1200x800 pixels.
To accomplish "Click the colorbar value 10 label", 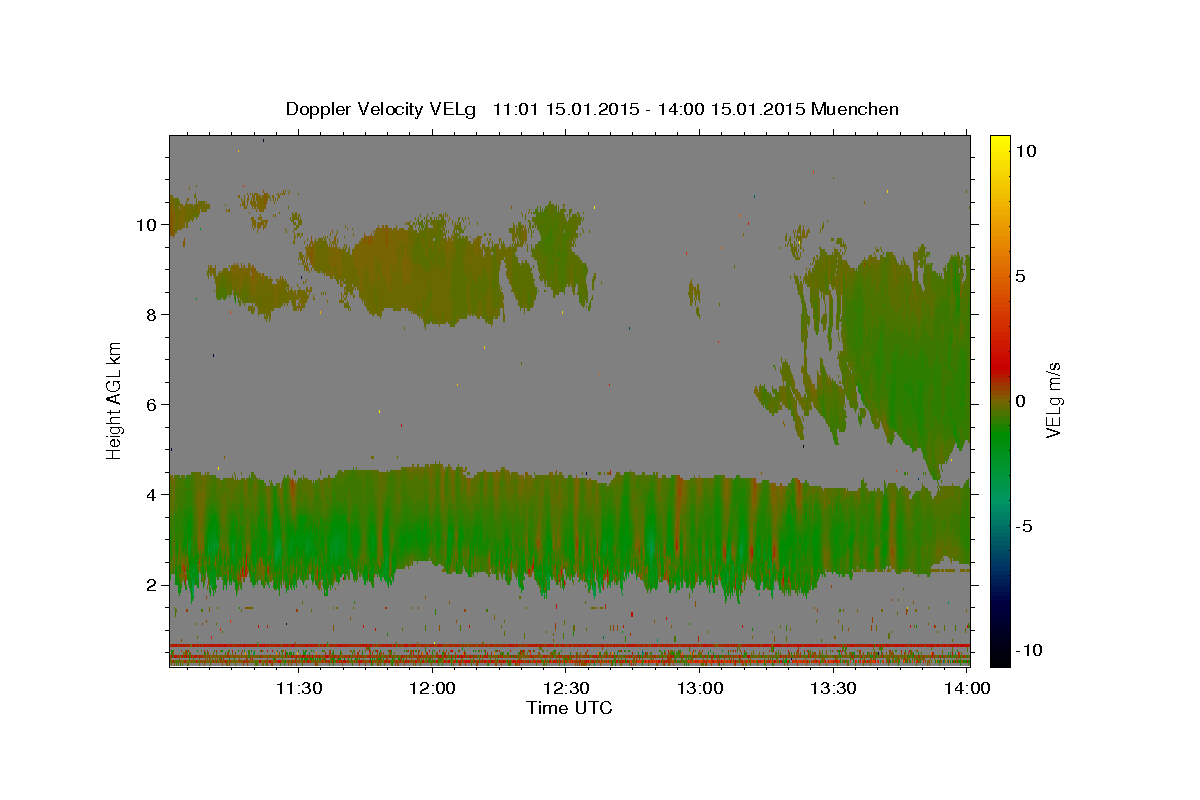I will [x=1026, y=151].
